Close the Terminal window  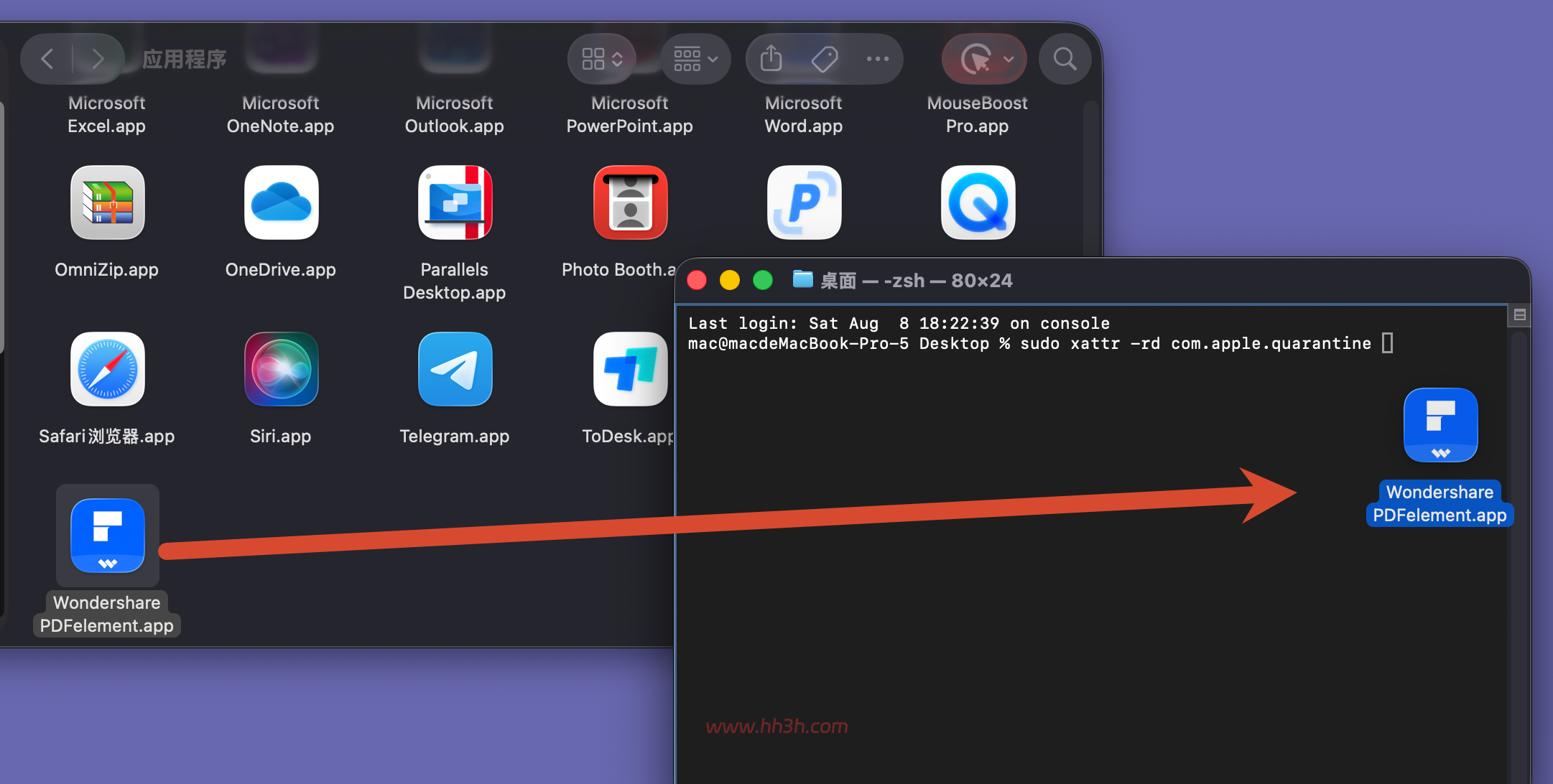[697, 280]
